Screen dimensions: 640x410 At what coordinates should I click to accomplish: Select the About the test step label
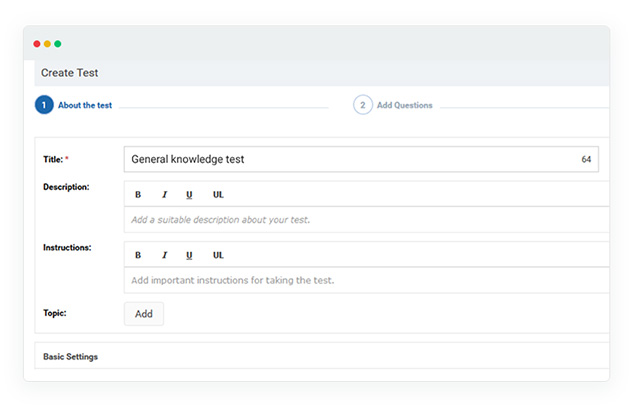[x=85, y=105]
